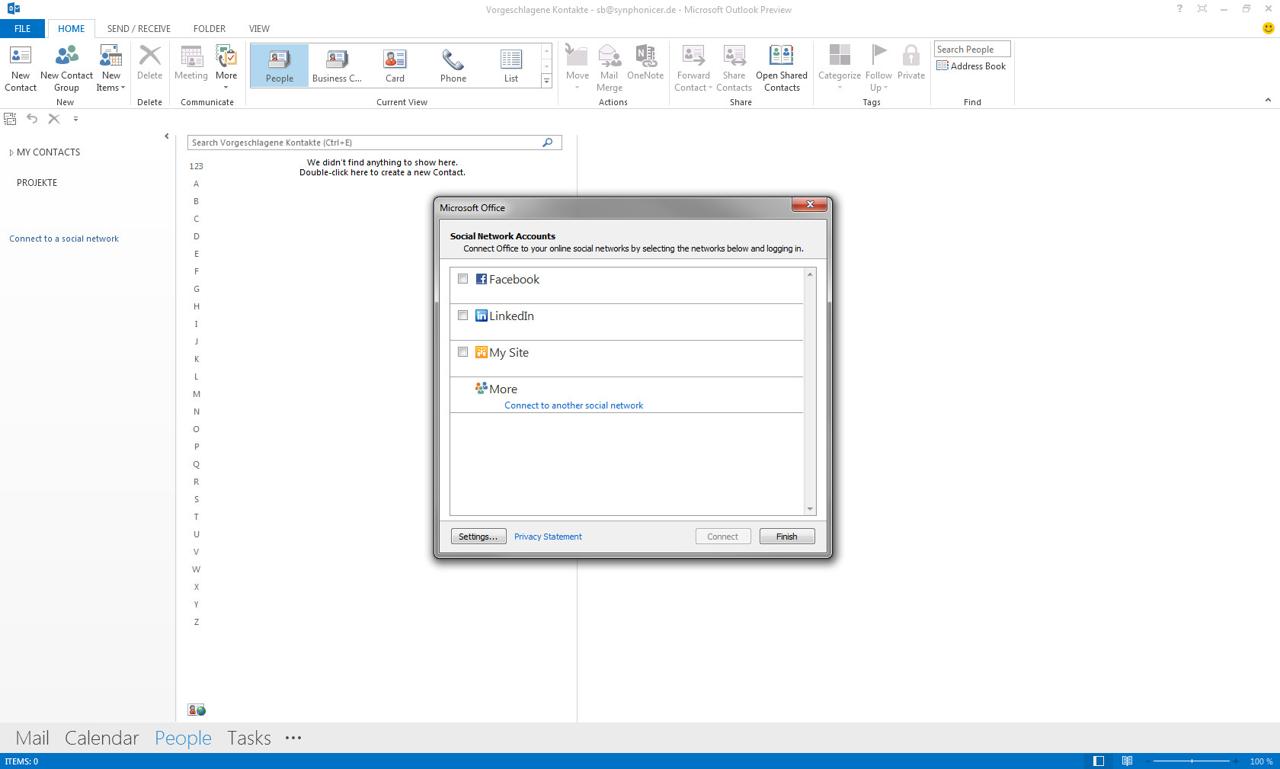The width and height of the screenshot is (1280, 769).
Task: Click the X delete icon in quick access toolbar
Action: pyautogui.click(x=54, y=119)
